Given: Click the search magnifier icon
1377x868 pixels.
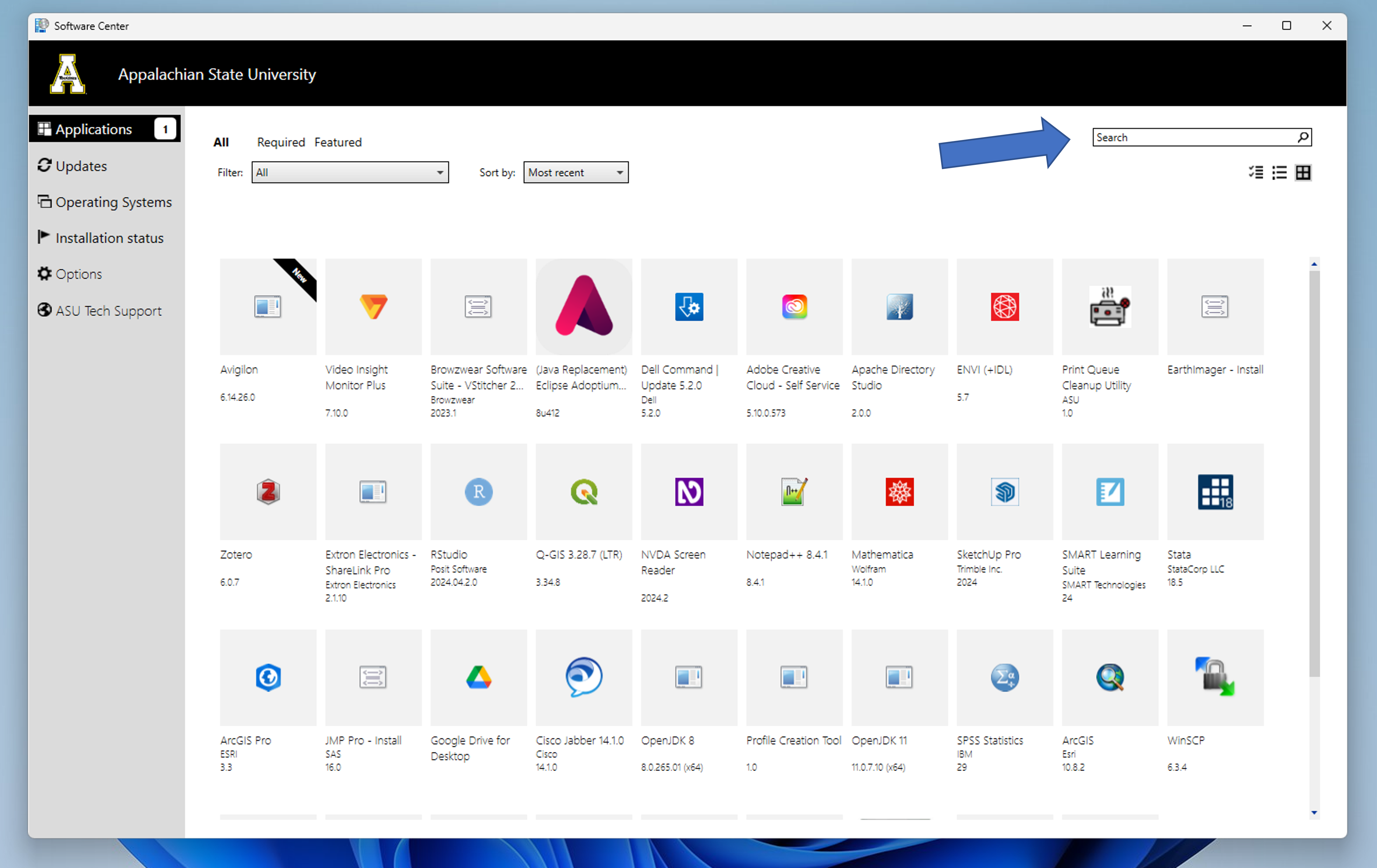Looking at the screenshot, I should (1303, 137).
